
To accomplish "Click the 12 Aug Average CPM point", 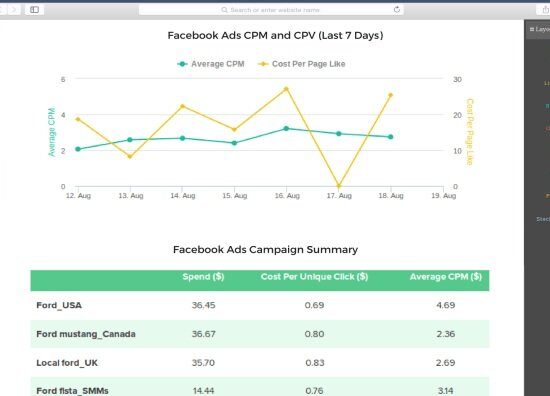I will coord(78,149).
